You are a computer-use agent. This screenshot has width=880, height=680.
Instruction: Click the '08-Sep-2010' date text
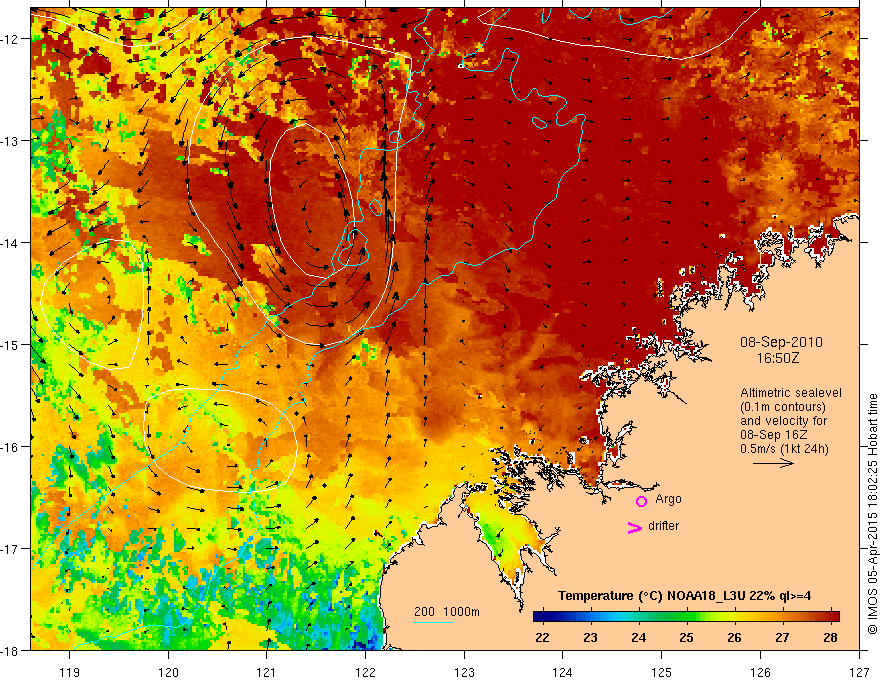click(x=781, y=342)
